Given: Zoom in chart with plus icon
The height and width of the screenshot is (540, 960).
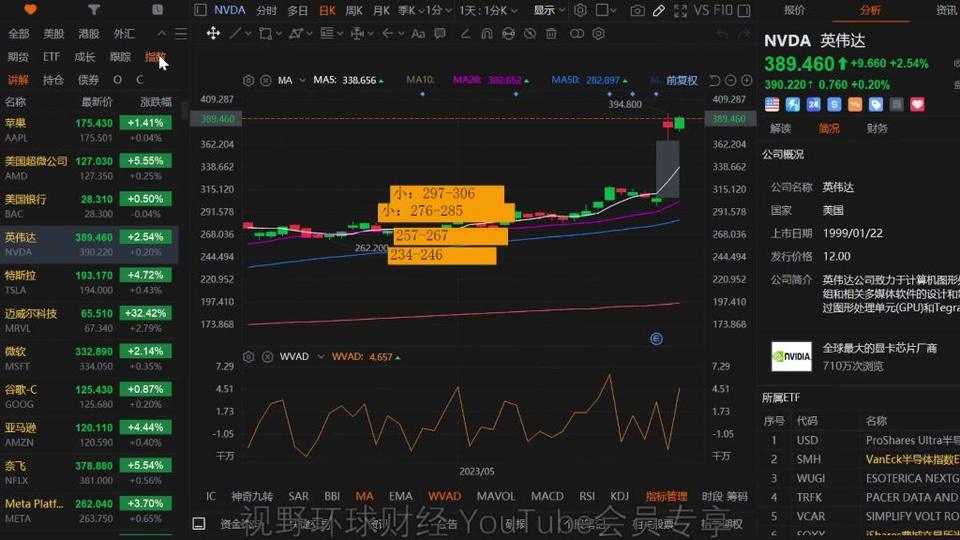Looking at the screenshot, I should tap(747, 80).
